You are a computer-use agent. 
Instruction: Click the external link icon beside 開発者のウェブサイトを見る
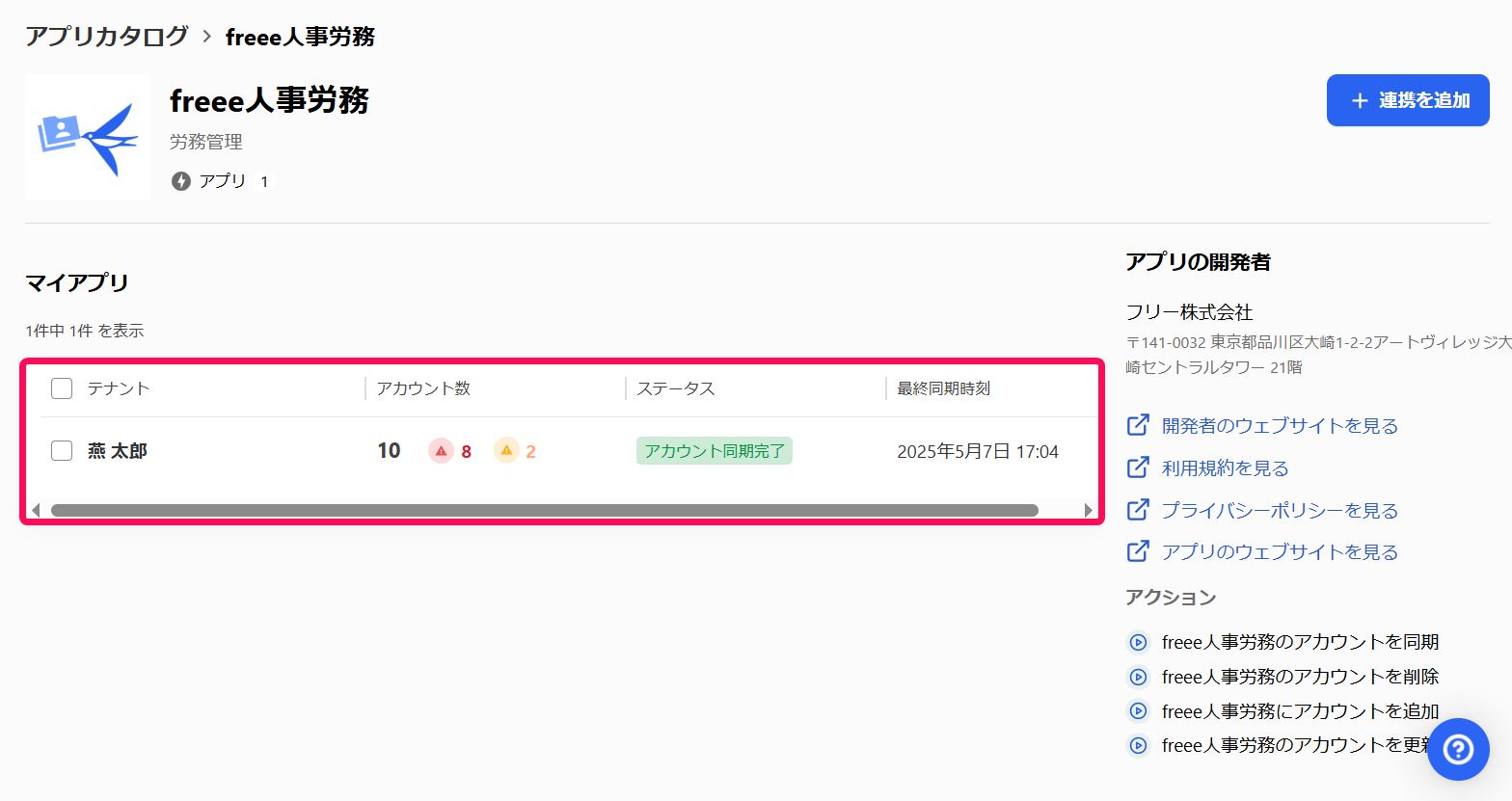[x=1138, y=424]
